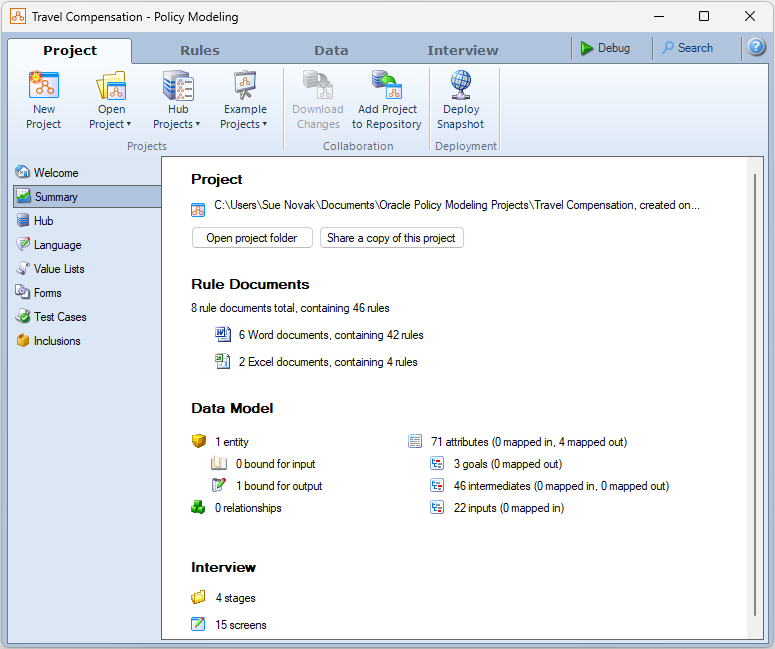Viewport: 775px width, 649px height.
Task: Switch to the Interview tab
Action: (x=462, y=51)
